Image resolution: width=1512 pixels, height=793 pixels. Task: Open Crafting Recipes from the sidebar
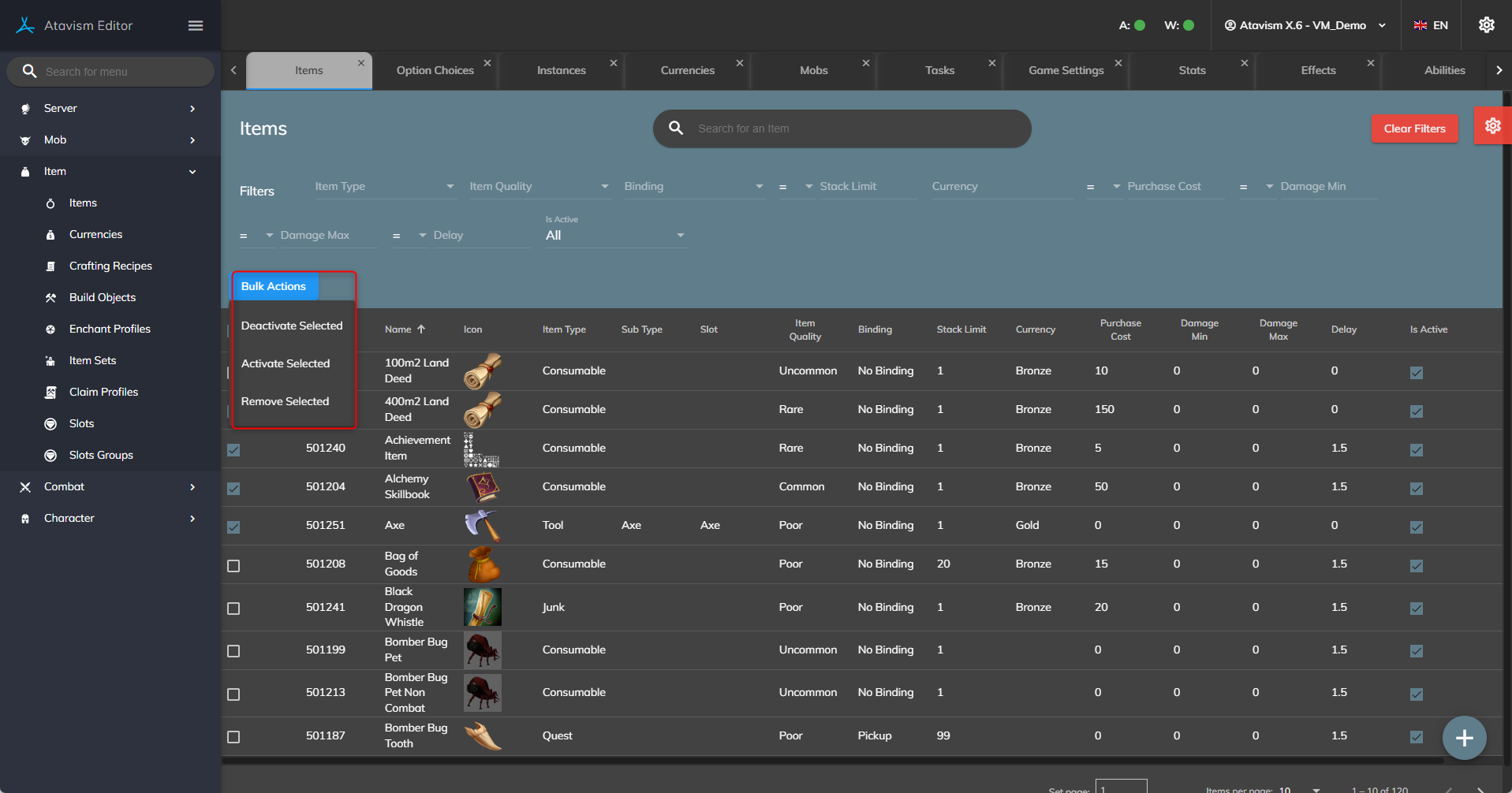coord(110,266)
